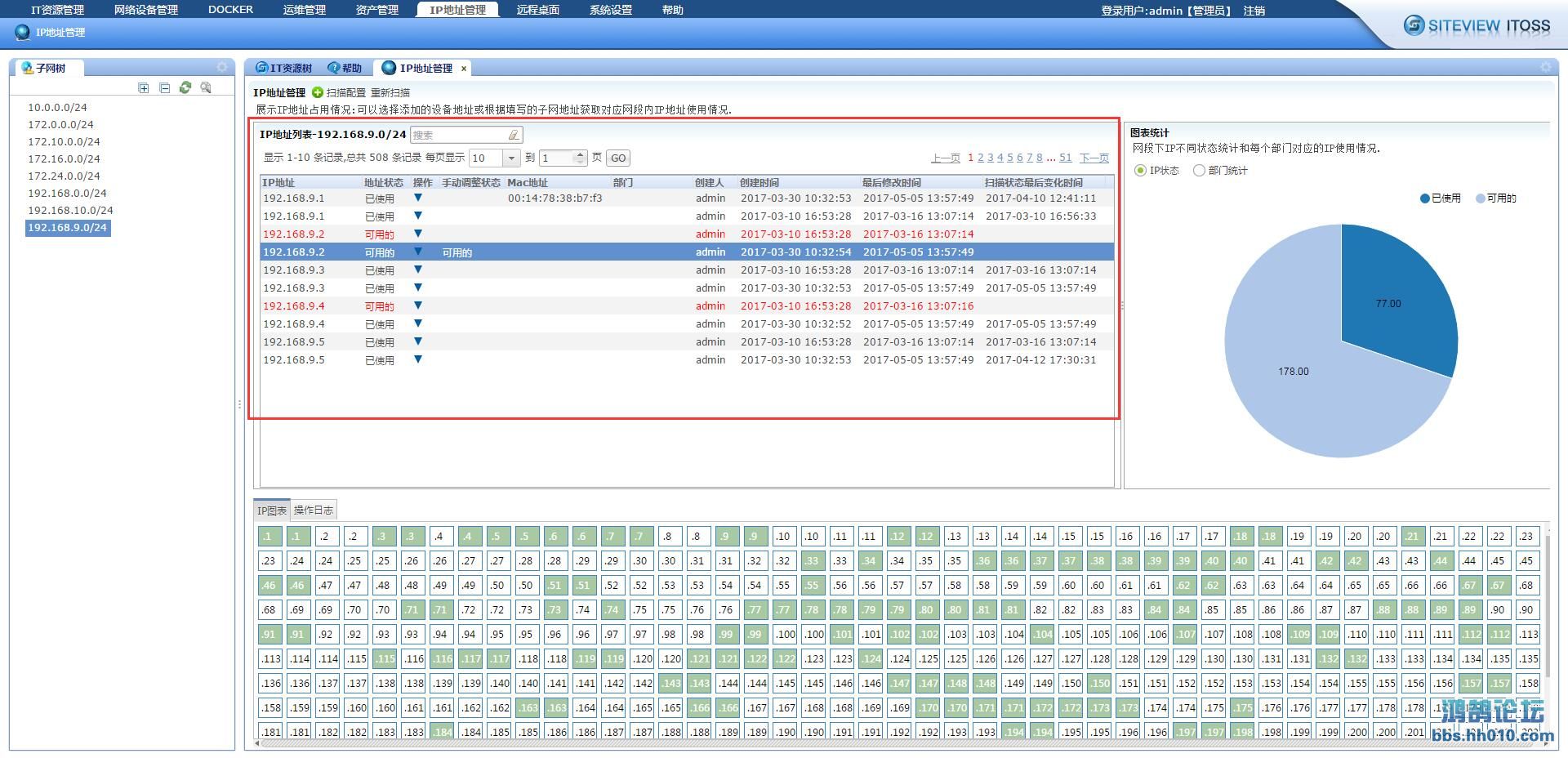Switch to the IT资源树 tab
The height and width of the screenshot is (758, 1568).
(284, 68)
